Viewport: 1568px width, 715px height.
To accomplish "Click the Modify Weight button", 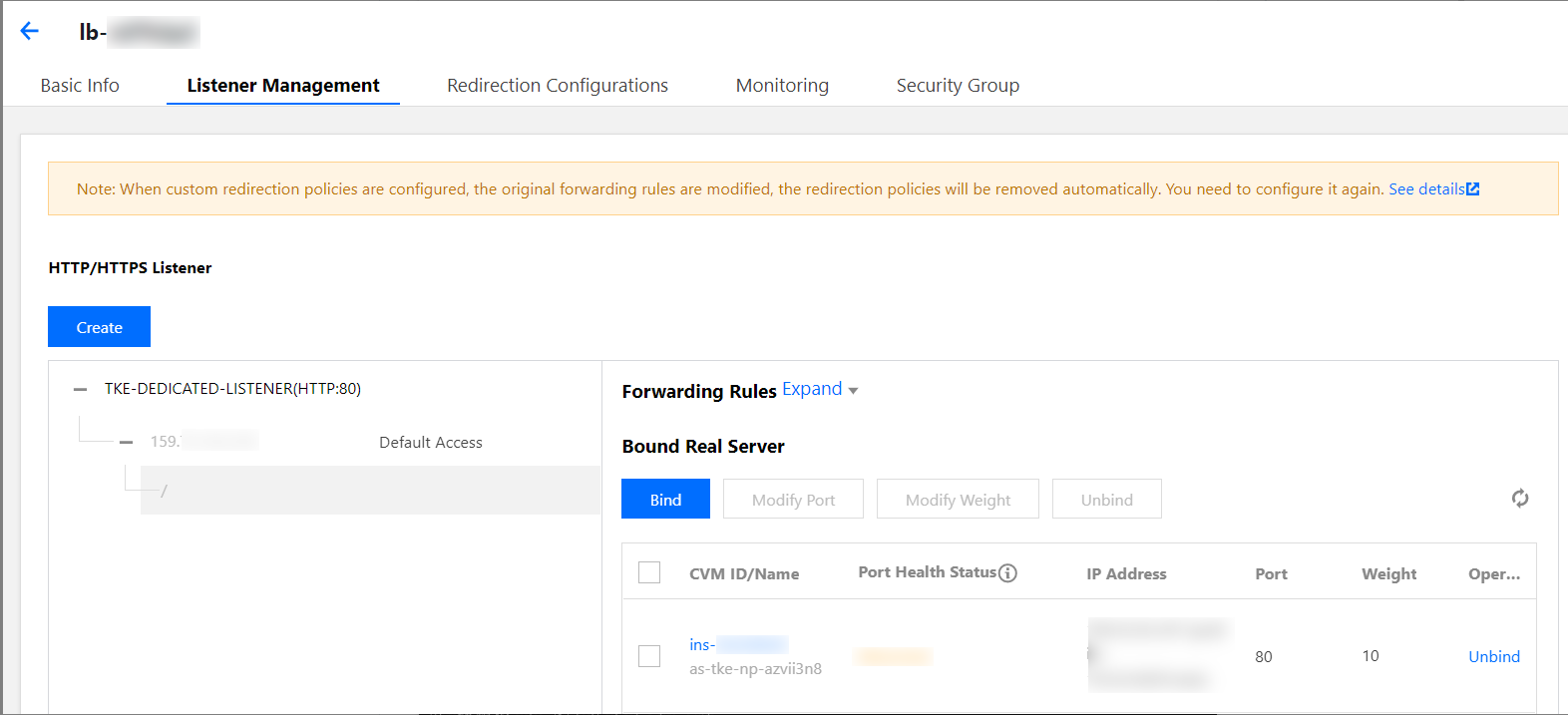I will click(958, 500).
